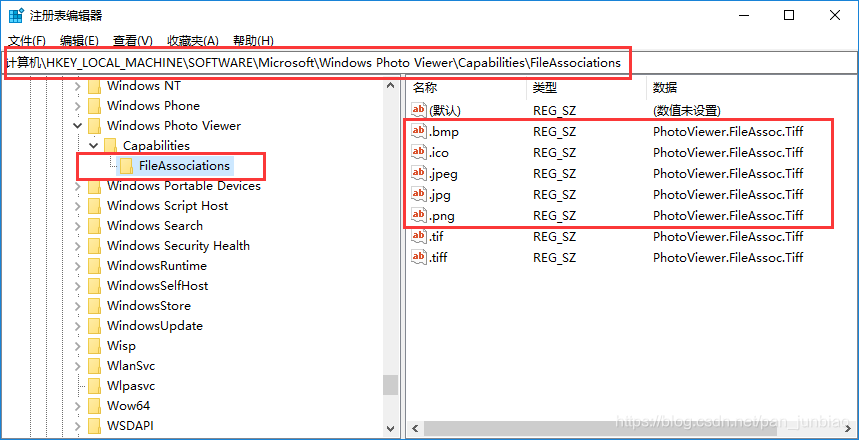Click the (默认) string value icon
The height and width of the screenshot is (440, 859).
point(419,110)
